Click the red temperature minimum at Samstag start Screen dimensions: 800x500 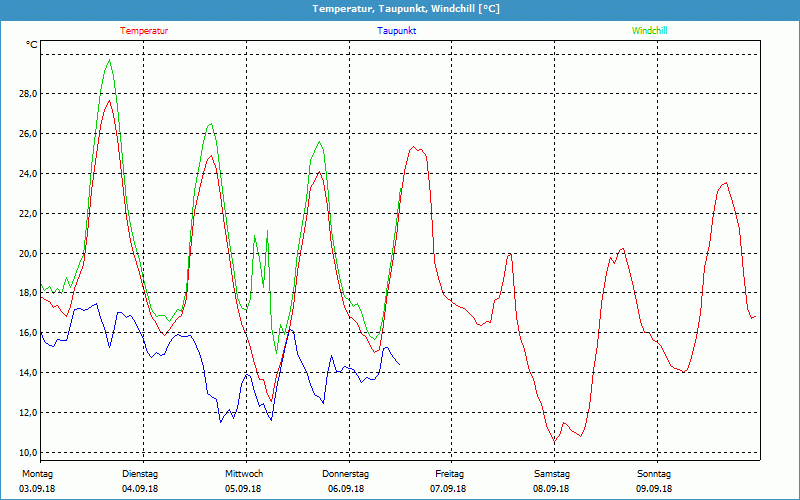555,441
